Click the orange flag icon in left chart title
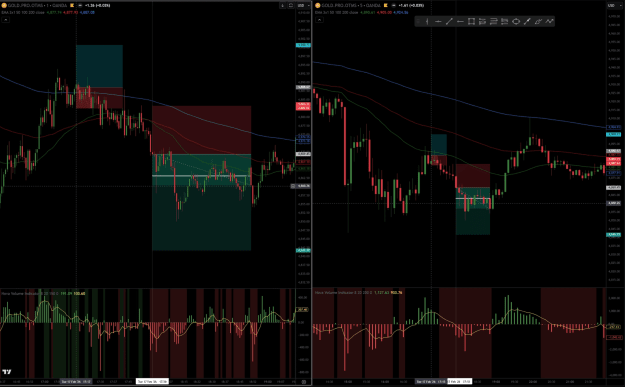The image size is (625, 387). point(72,6)
